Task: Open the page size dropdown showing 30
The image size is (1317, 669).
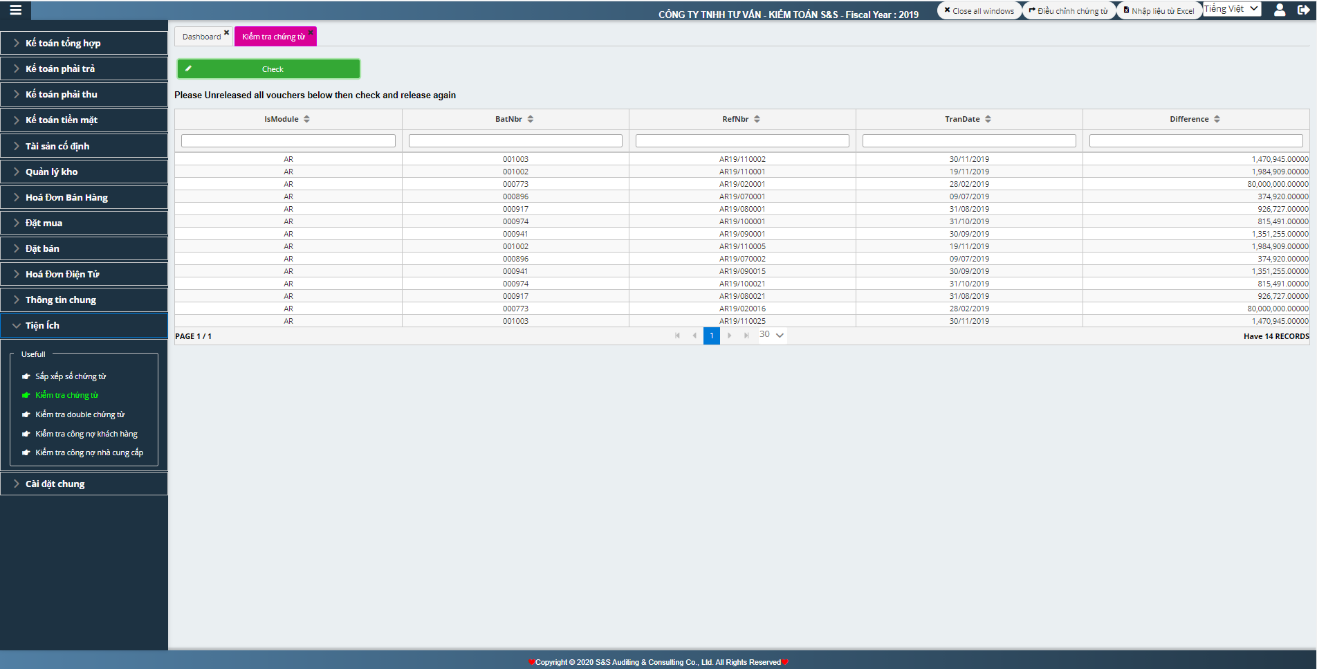Action: 772,335
